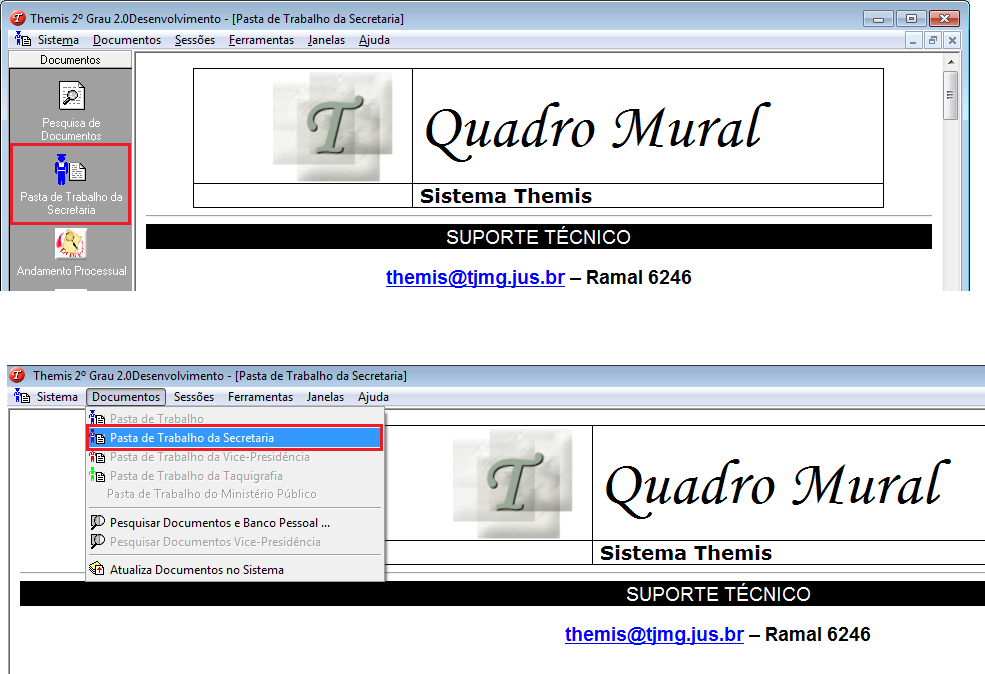
Task: Click Ramal 6246 text in top window
Action: point(638,277)
